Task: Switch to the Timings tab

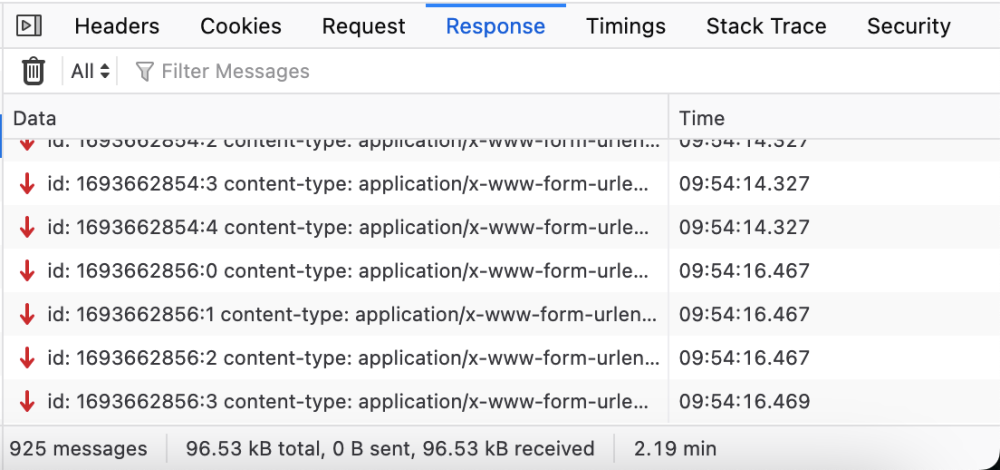Action: pos(626,26)
